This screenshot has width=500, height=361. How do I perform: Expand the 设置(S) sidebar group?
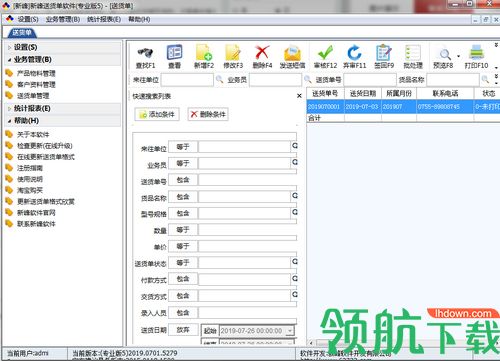[9, 48]
